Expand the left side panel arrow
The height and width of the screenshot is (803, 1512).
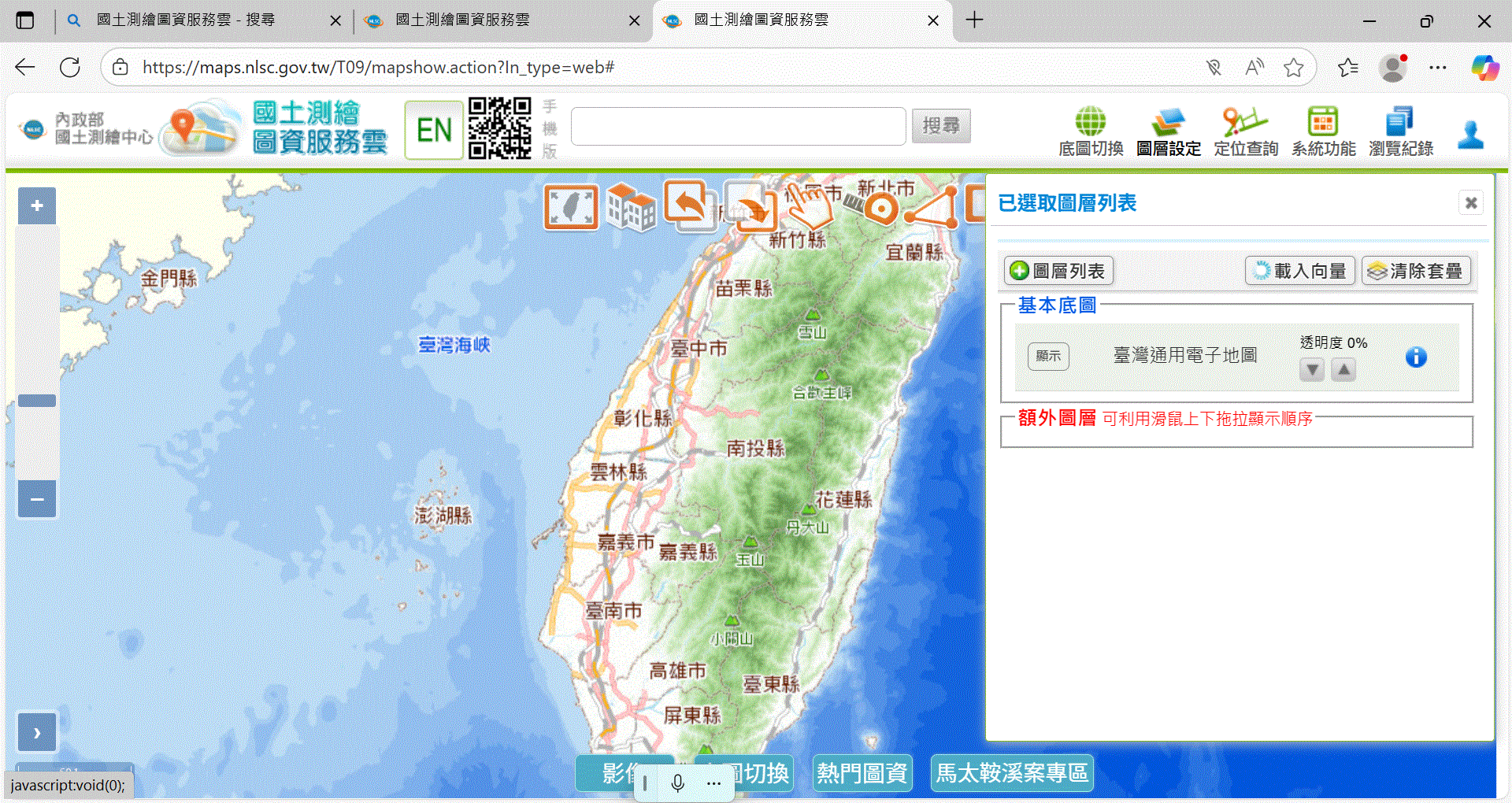[37, 732]
